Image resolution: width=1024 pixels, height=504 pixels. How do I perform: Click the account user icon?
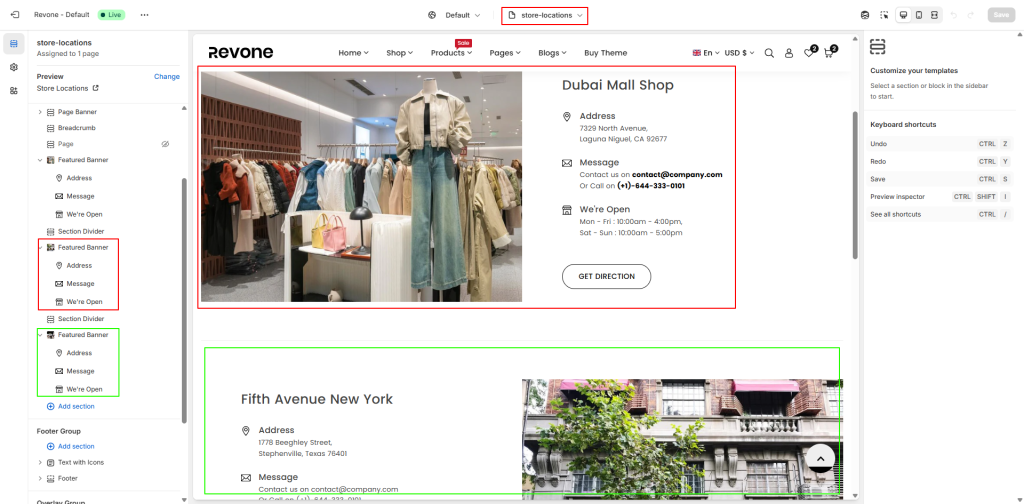[x=789, y=53]
